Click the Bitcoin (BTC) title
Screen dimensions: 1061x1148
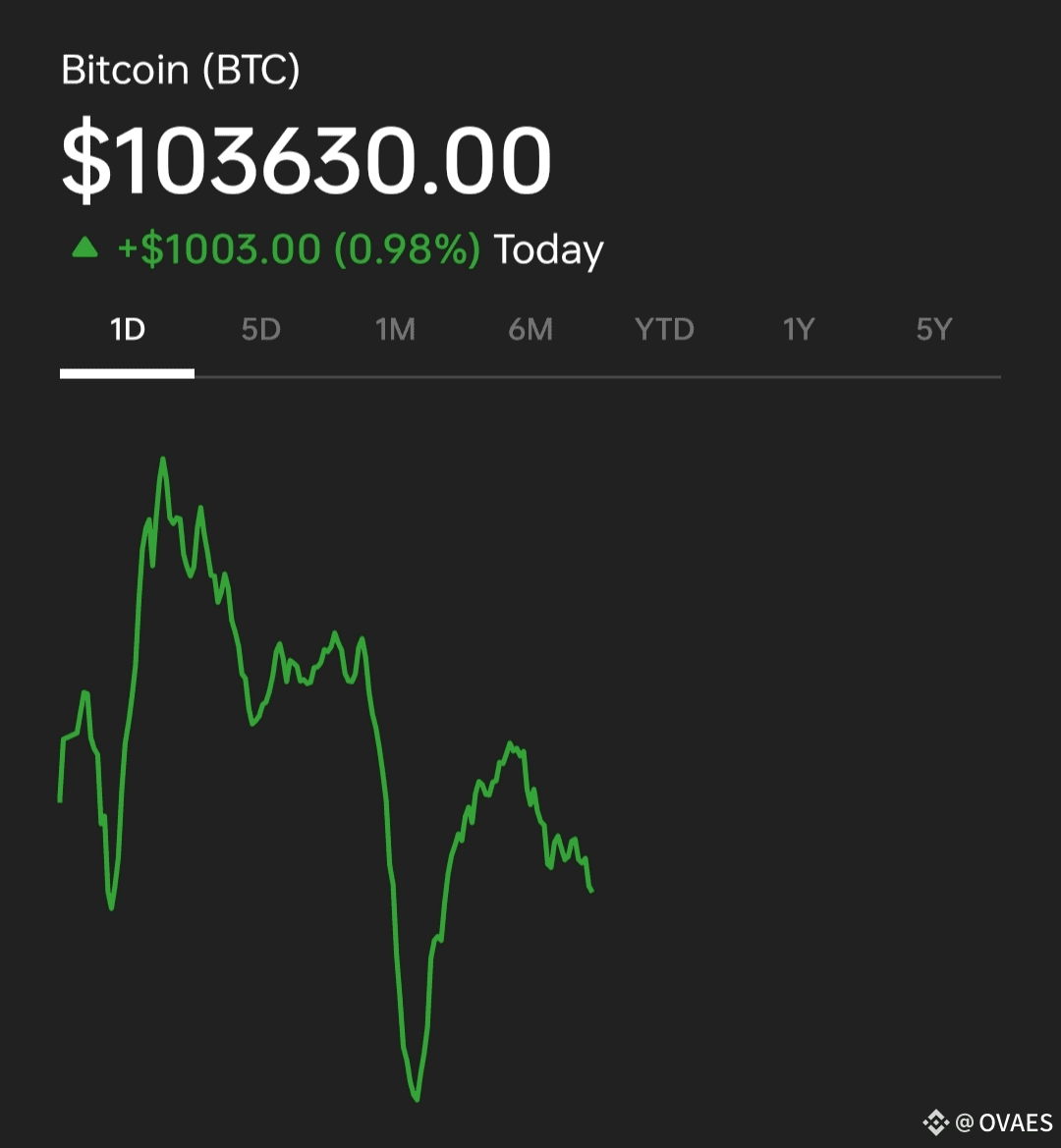180,70
